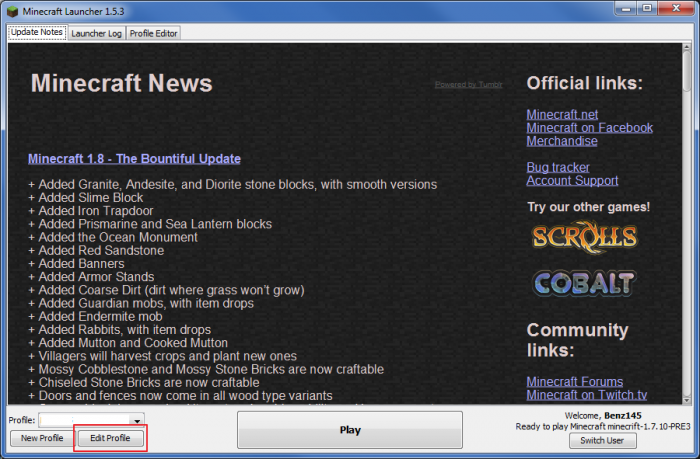Switch to the Update Notes tab
The height and width of the screenshot is (459, 700).
point(37,33)
